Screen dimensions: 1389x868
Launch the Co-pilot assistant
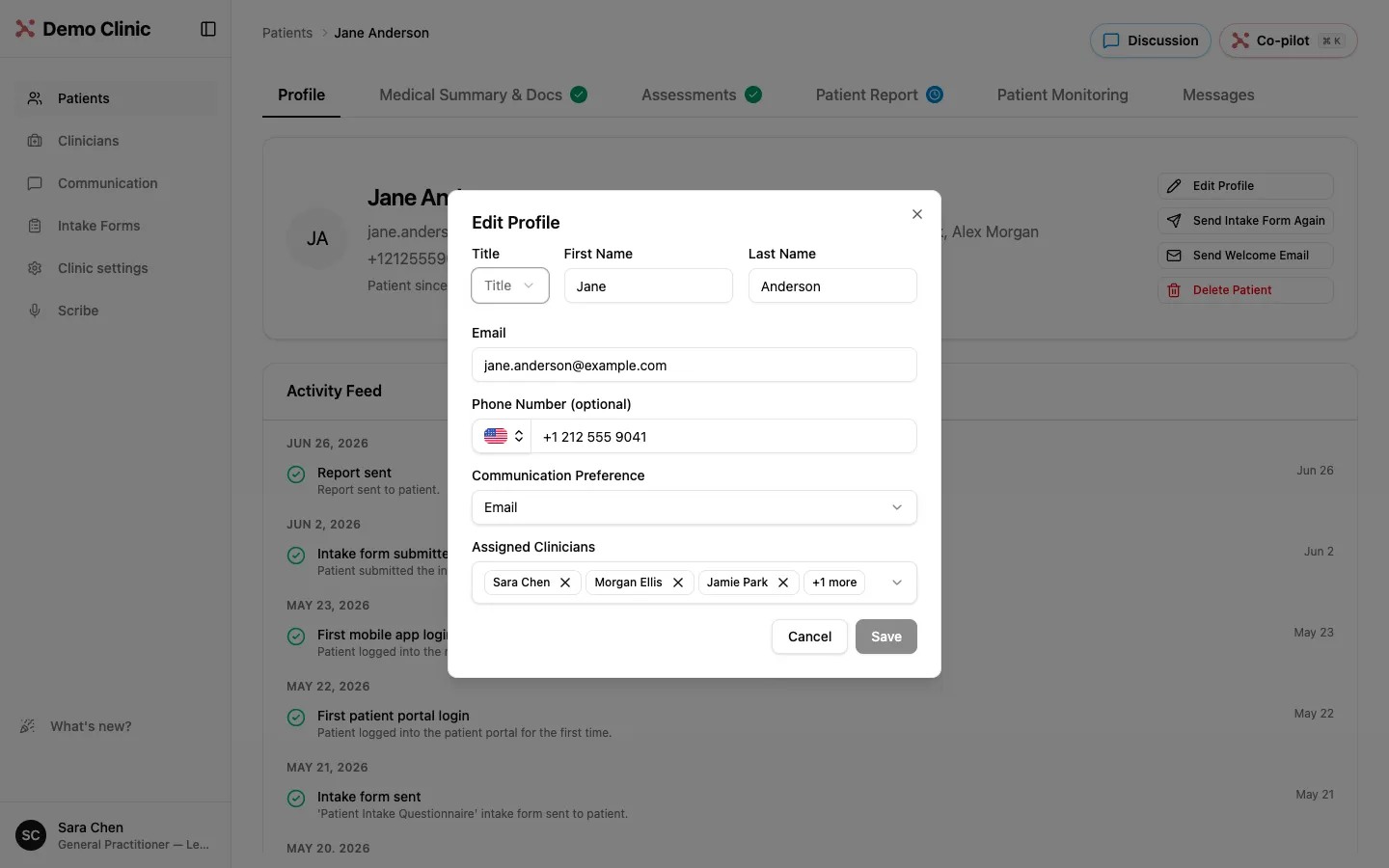[x=1289, y=41]
